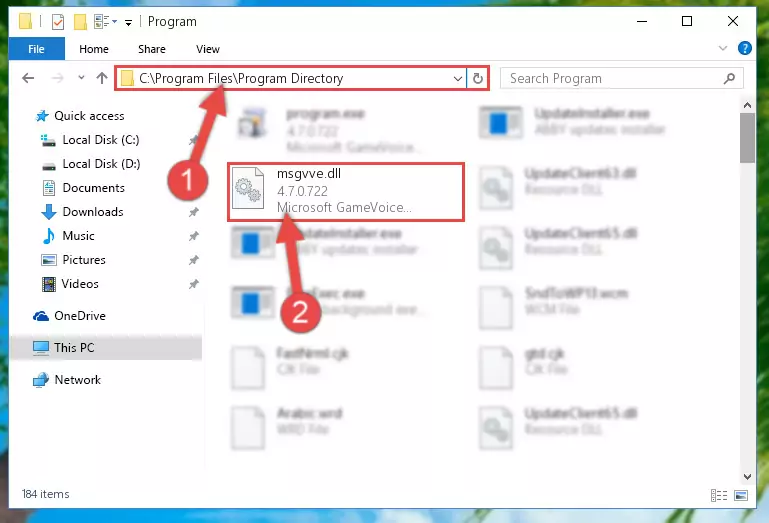Open the recent locations dropdown arrow
This screenshot has width=769, height=523.
[81, 78]
